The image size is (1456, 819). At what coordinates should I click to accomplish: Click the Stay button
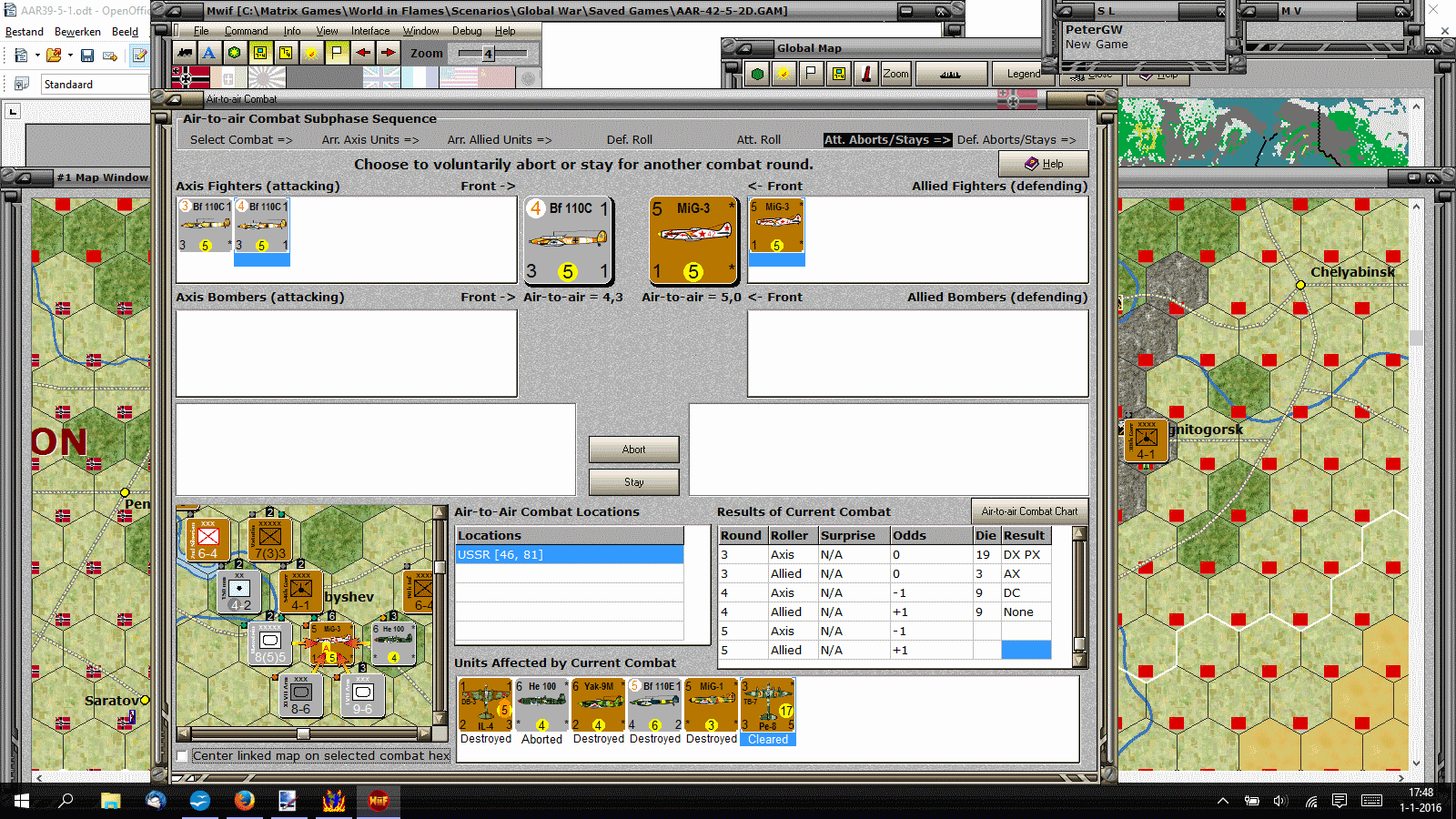click(634, 482)
